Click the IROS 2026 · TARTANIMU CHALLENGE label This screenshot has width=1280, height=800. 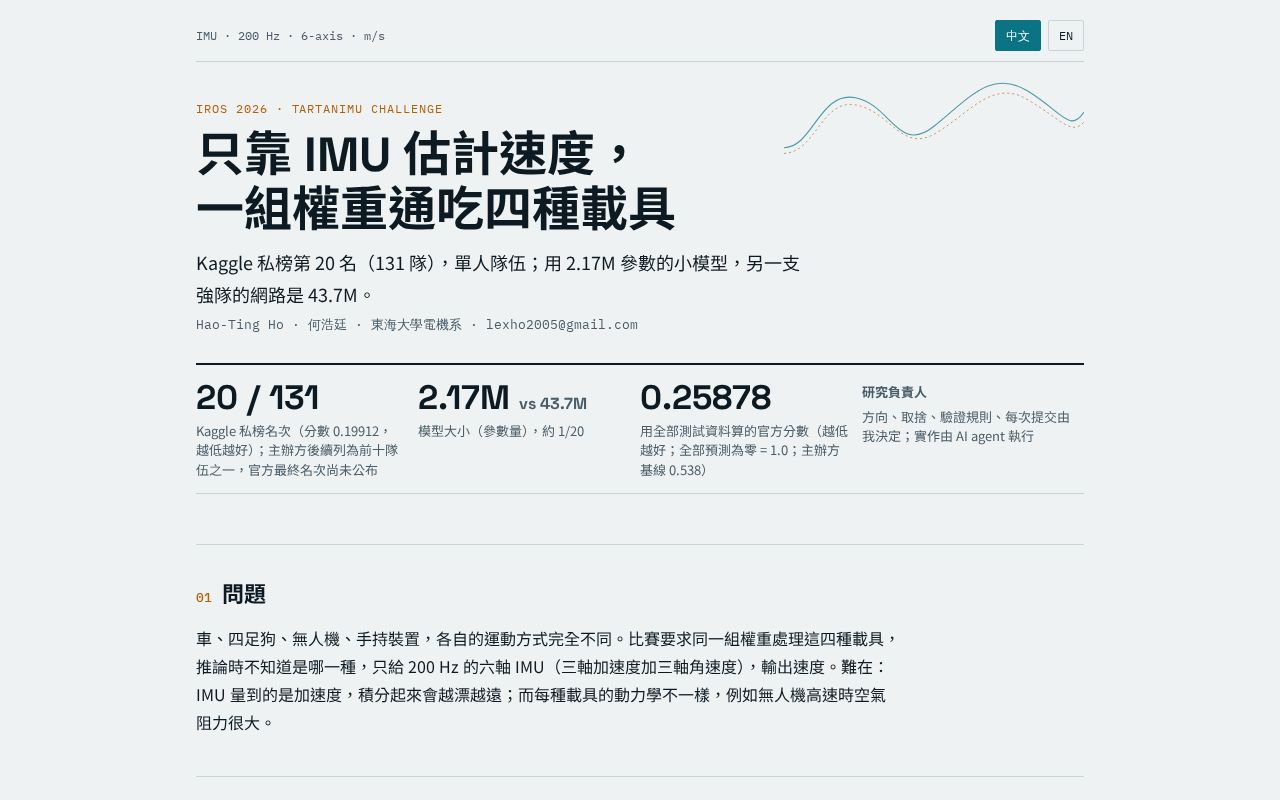tap(319, 109)
